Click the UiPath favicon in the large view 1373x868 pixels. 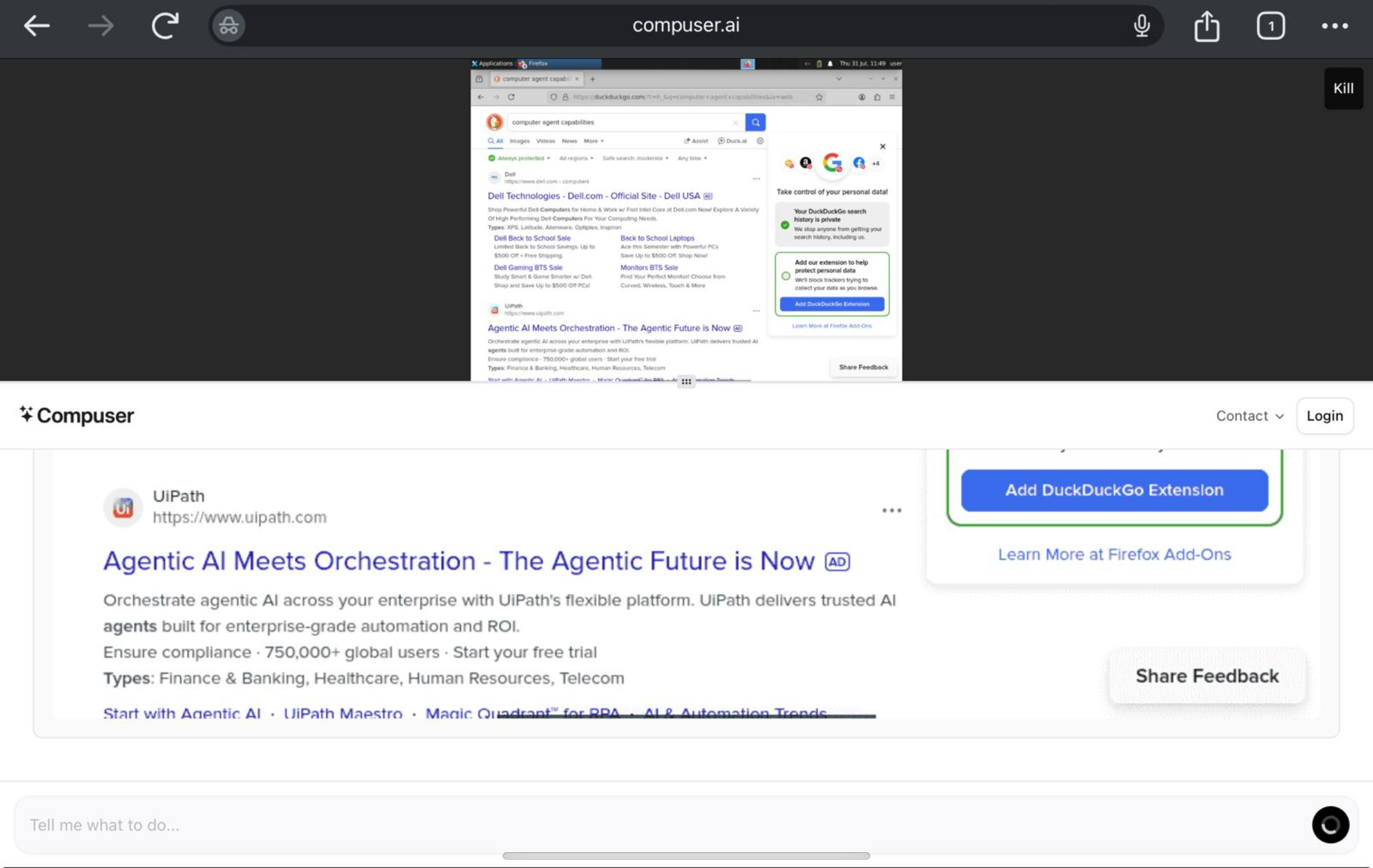(x=123, y=507)
